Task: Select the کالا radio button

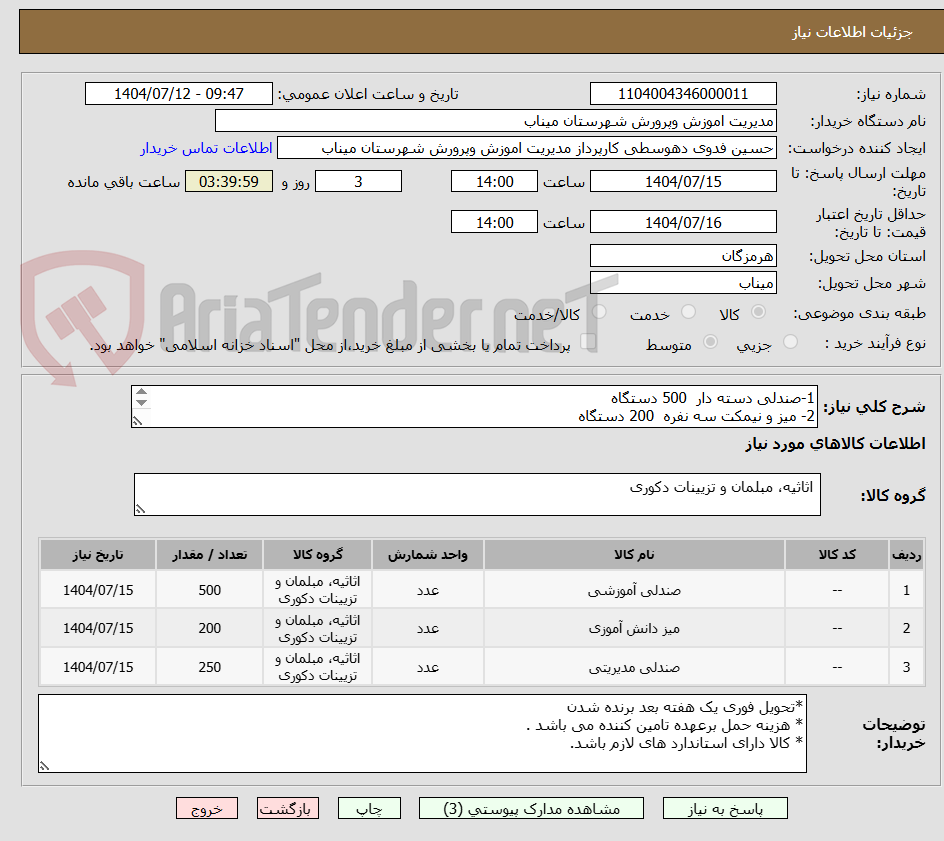Action: pos(760,311)
